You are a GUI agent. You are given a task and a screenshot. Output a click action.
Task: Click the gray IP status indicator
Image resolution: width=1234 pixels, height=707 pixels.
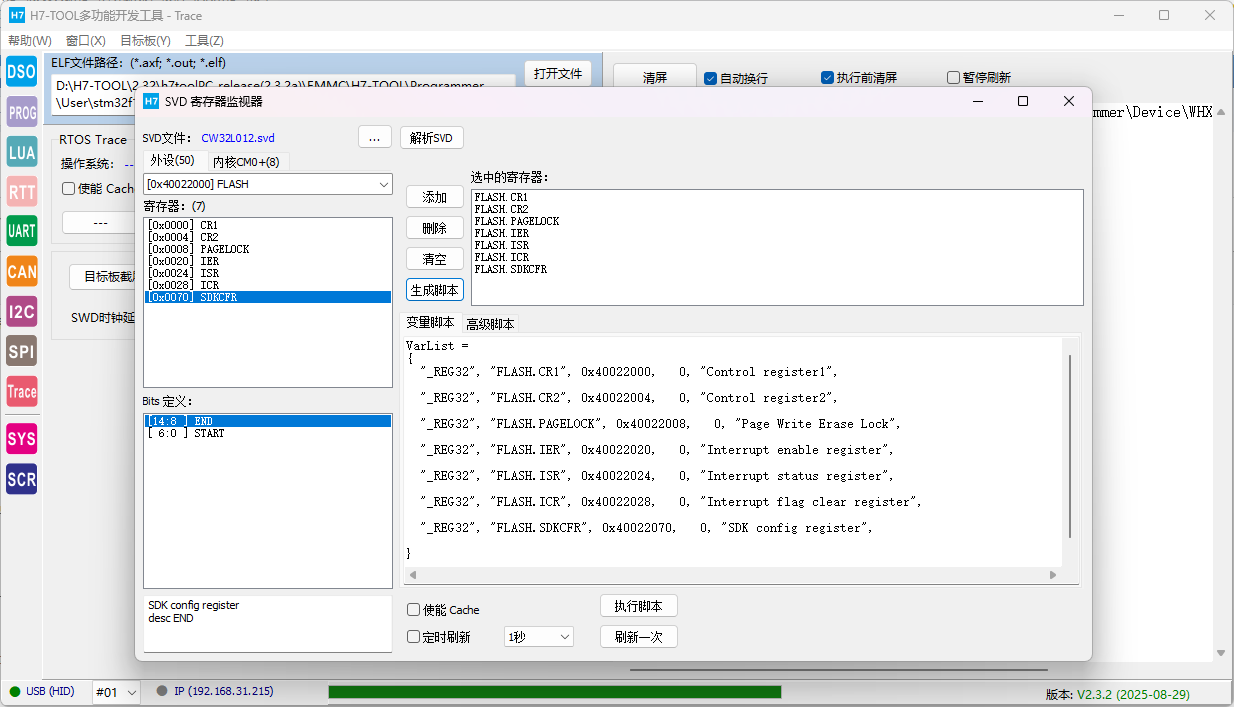click(x=162, y=691)
